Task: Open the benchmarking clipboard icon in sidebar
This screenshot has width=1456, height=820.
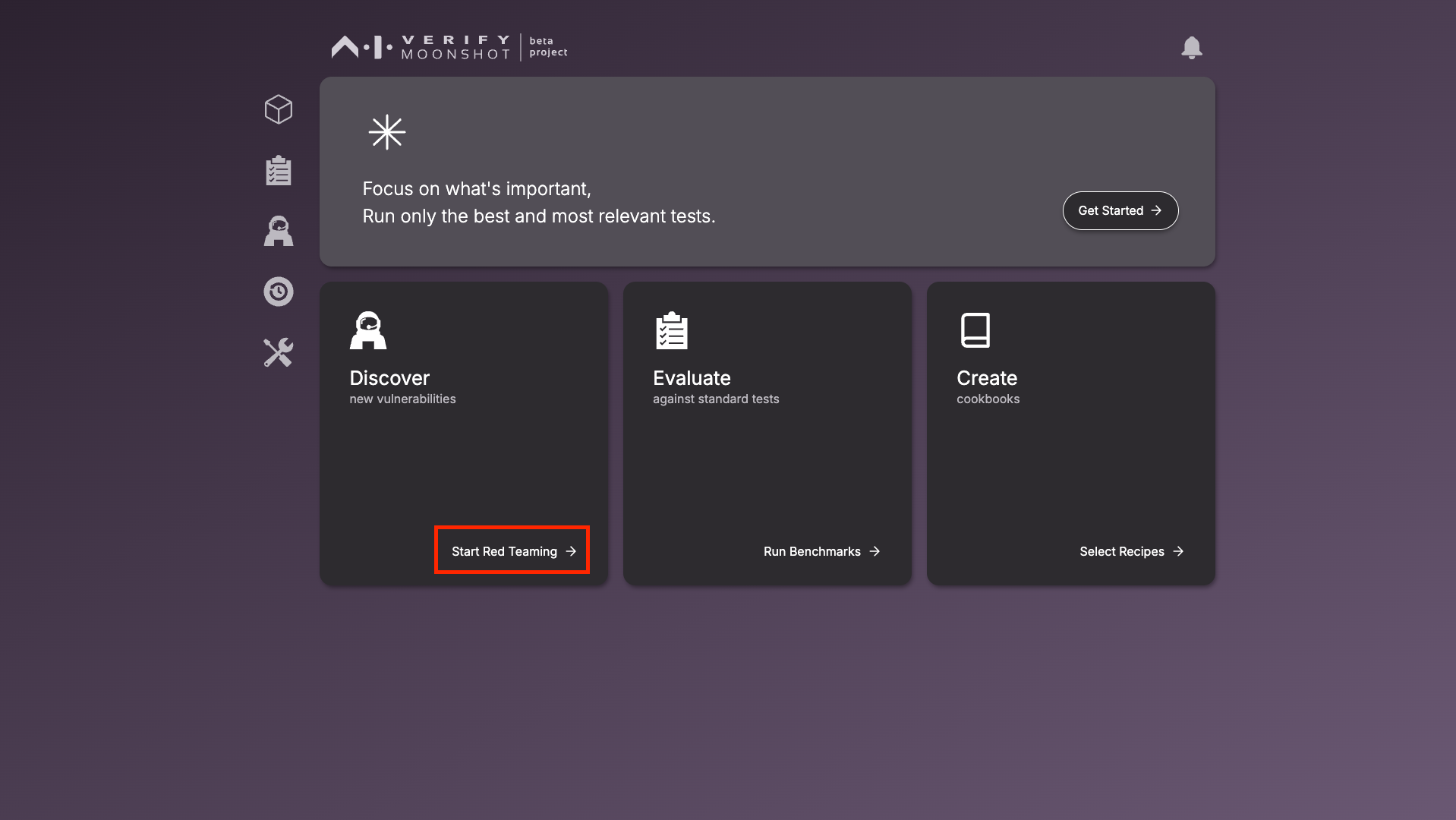Action: (x=279, y=170)
